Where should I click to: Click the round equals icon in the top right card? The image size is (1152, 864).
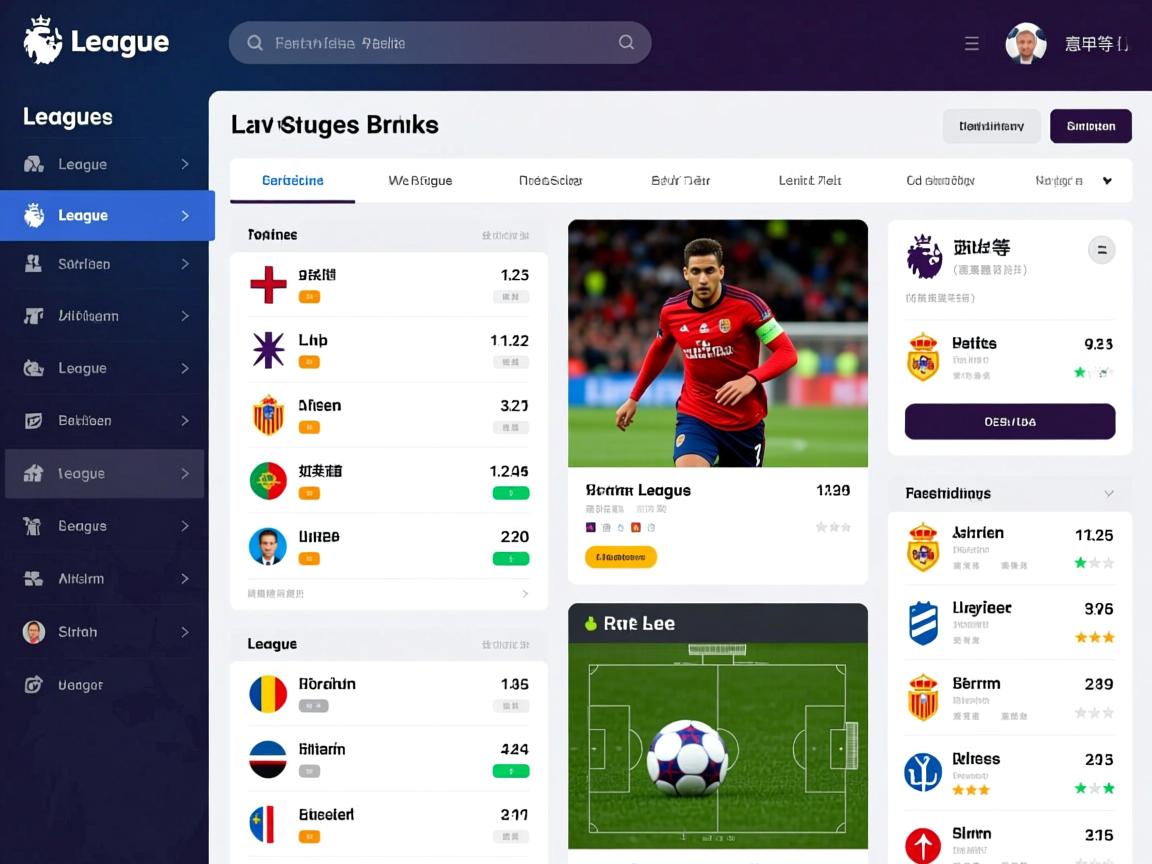[1101, 251]
